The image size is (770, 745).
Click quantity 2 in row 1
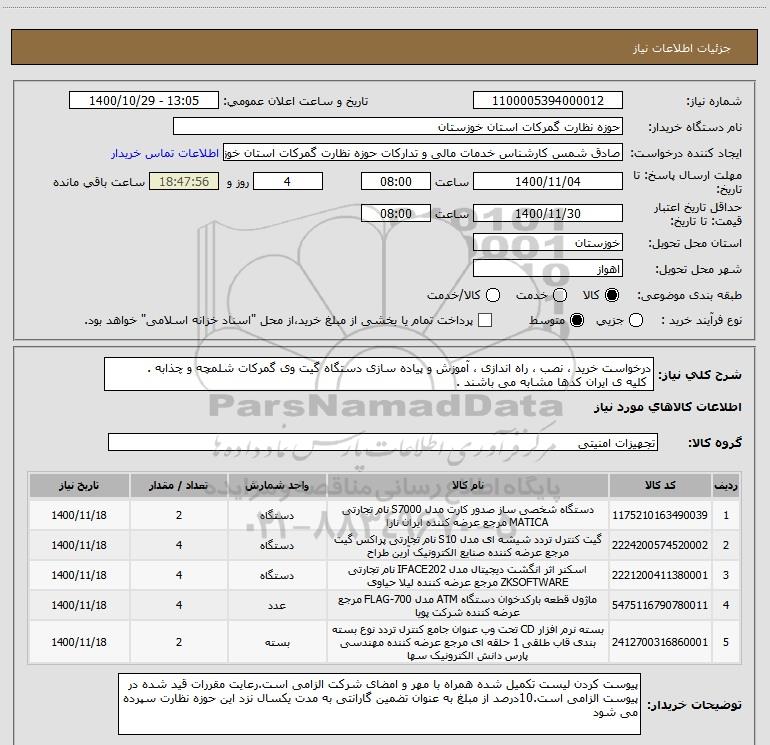tap(179, 515)
